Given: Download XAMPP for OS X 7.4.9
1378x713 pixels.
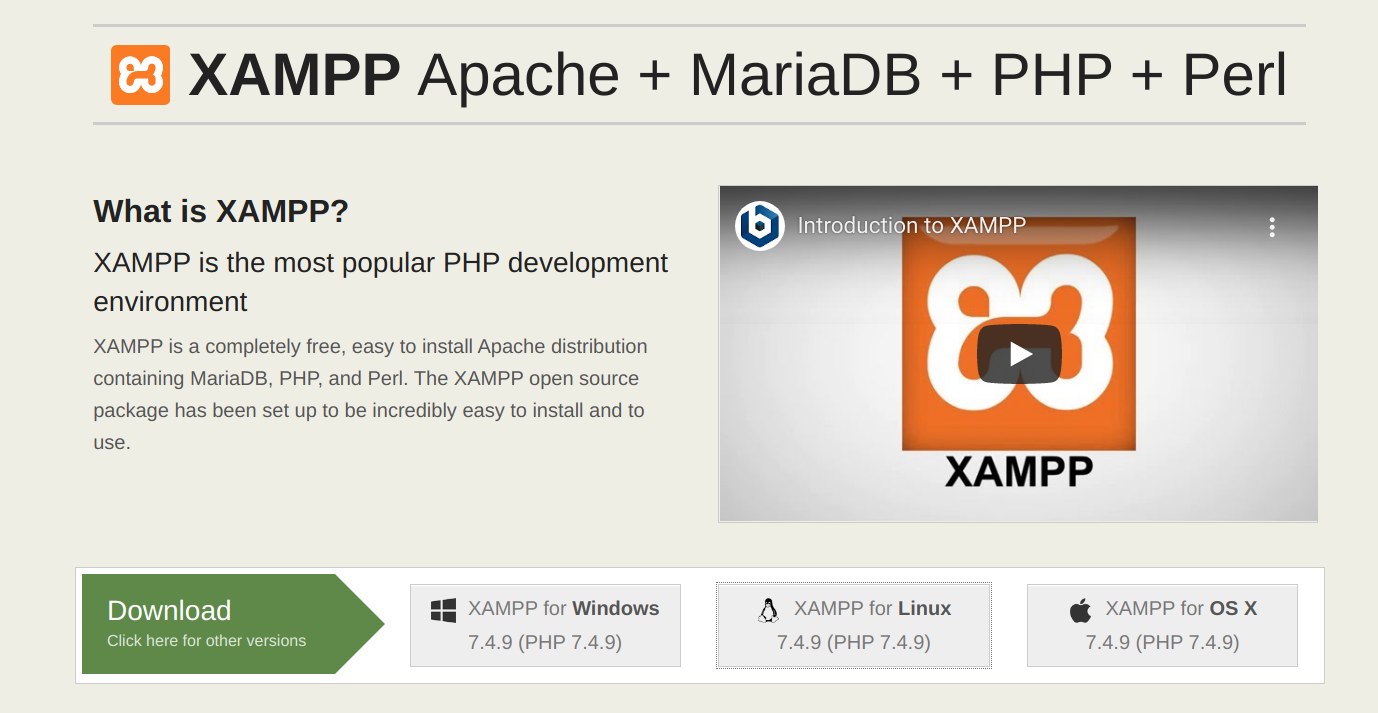Looking at the screenshot, I should coord(1161,625).
